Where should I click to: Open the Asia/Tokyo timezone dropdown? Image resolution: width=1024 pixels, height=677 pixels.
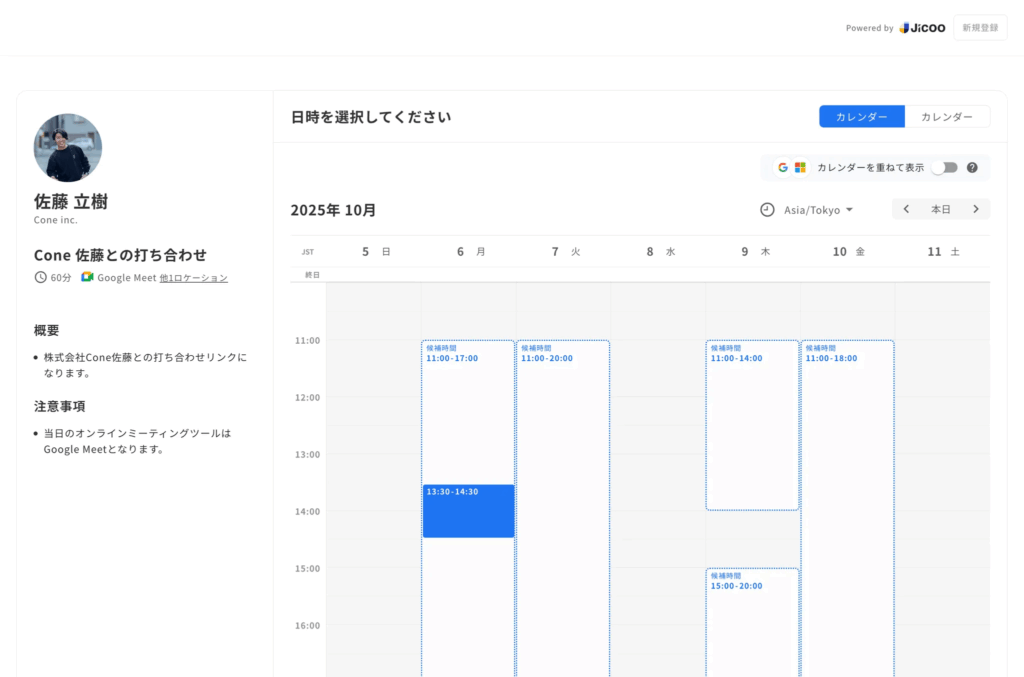pos(818,210)
